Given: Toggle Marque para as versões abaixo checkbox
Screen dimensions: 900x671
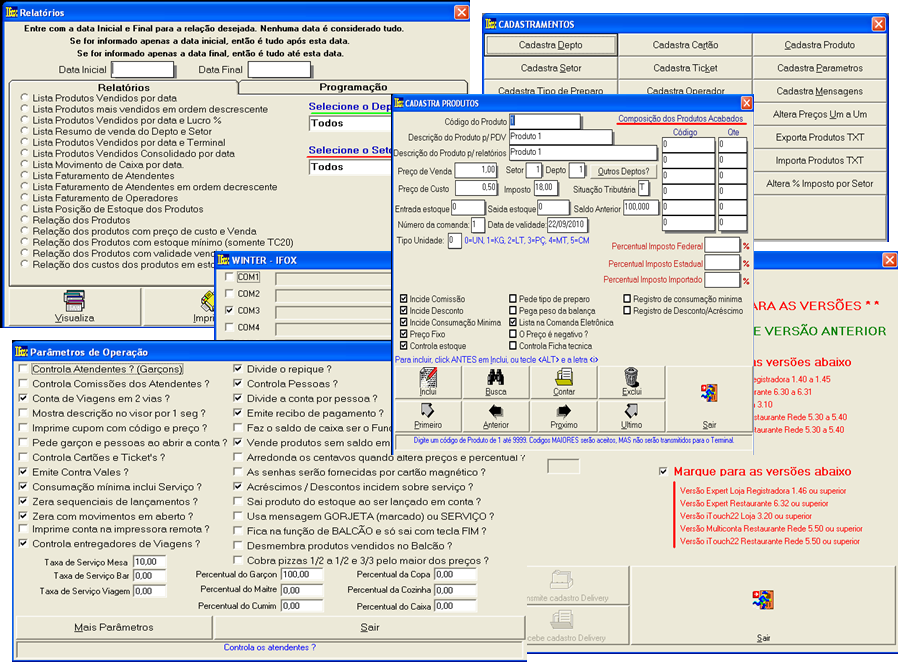Looking at the screenshot, I should coord(663,471).
